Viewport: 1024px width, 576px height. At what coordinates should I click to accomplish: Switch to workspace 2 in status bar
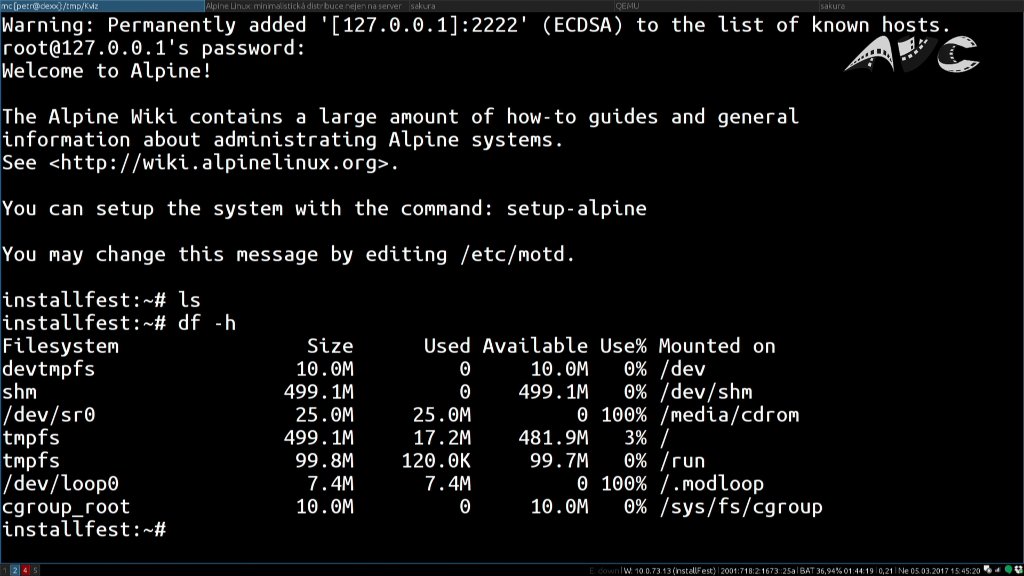click(14, 570)
